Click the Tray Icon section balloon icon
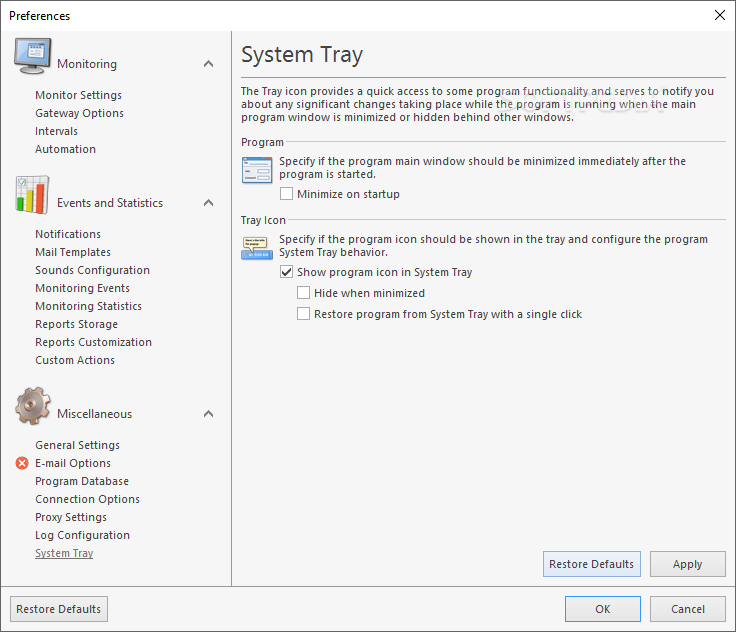The height and width of the screenshot is (632, 736). click(257, 248)
